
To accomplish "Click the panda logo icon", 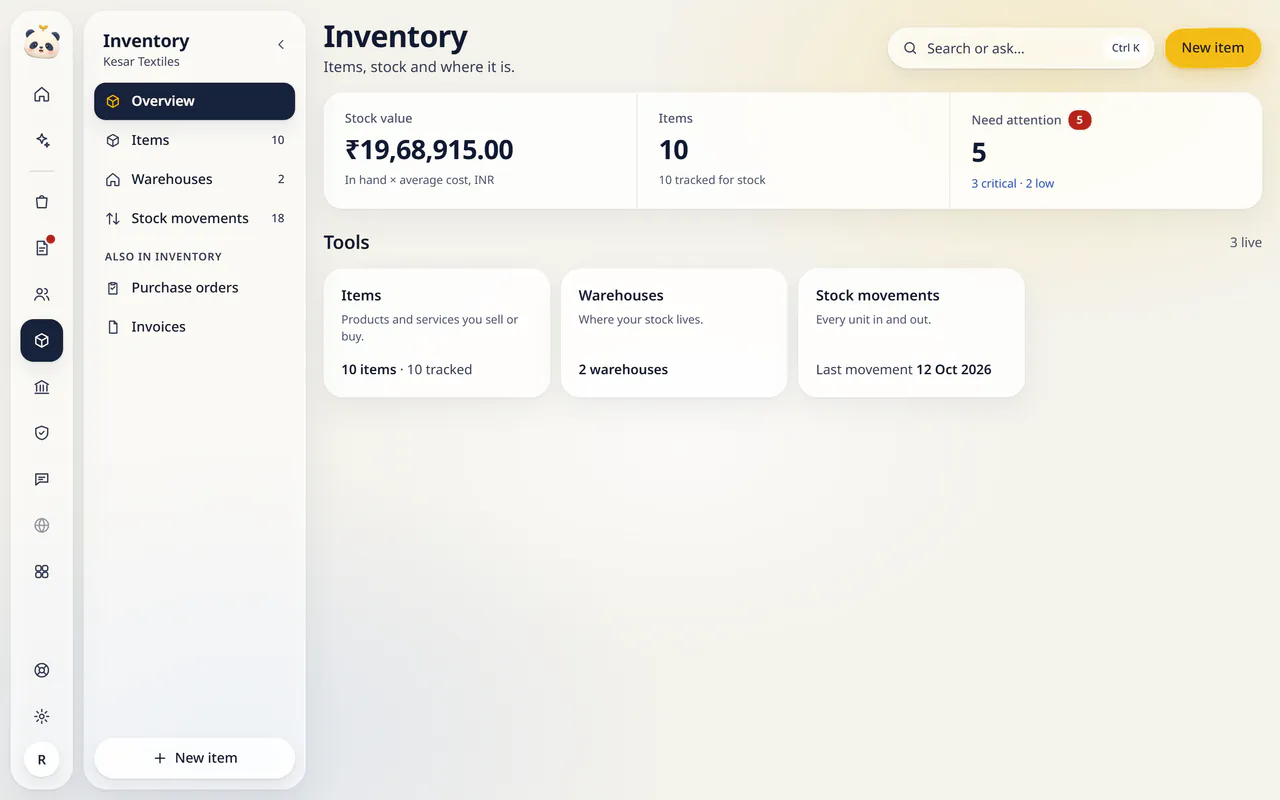I will (42, 42).
